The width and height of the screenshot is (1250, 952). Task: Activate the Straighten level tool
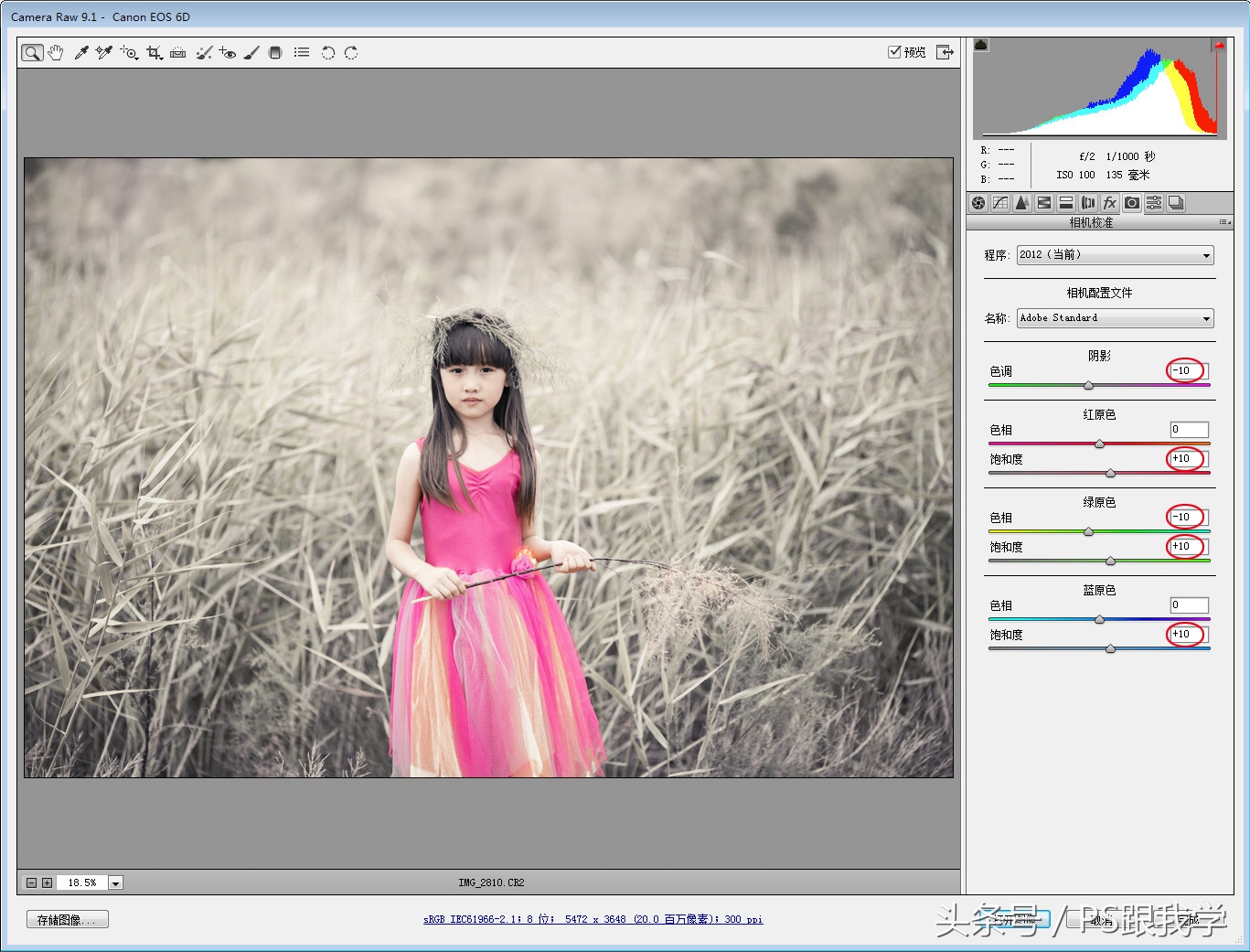coord(178,53)
